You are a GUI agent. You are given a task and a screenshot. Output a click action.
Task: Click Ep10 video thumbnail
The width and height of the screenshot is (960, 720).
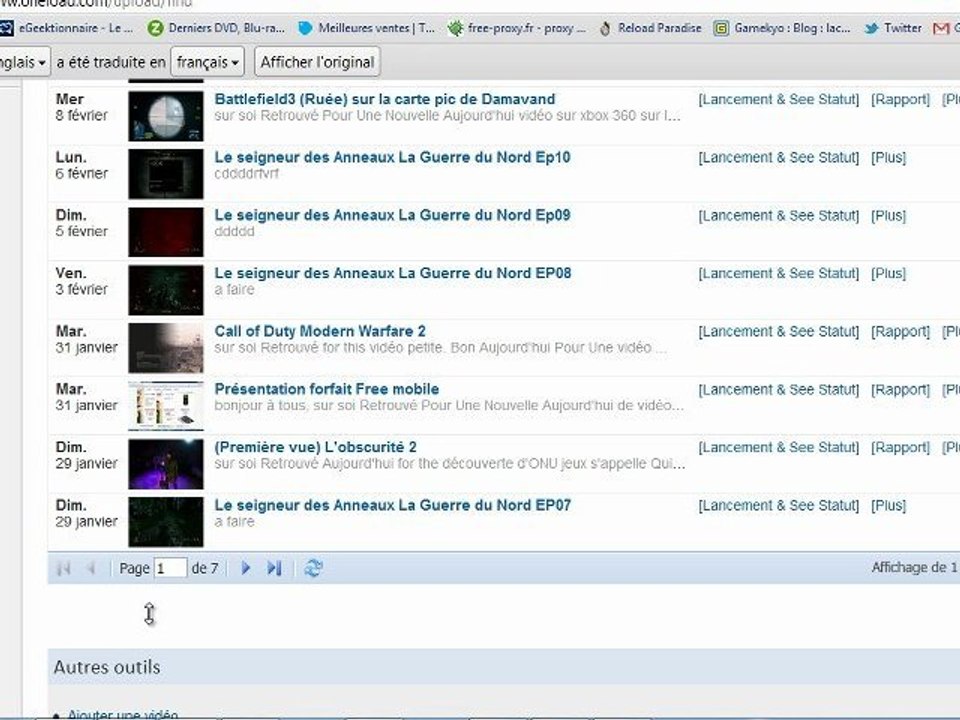(x=166, y=174)
